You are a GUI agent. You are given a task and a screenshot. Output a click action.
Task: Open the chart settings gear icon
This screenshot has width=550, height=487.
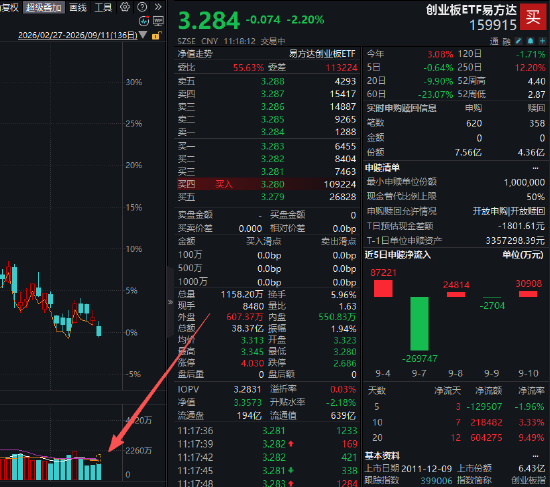click(125, 7)
